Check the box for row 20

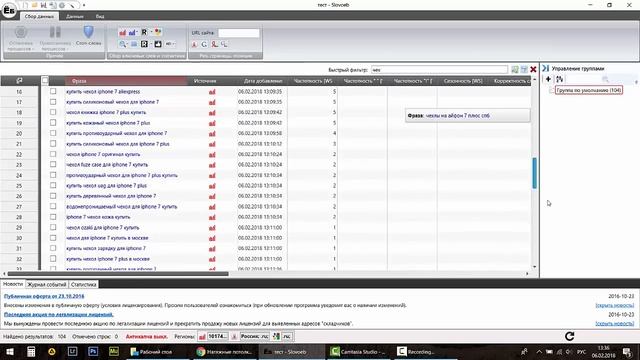53,133
